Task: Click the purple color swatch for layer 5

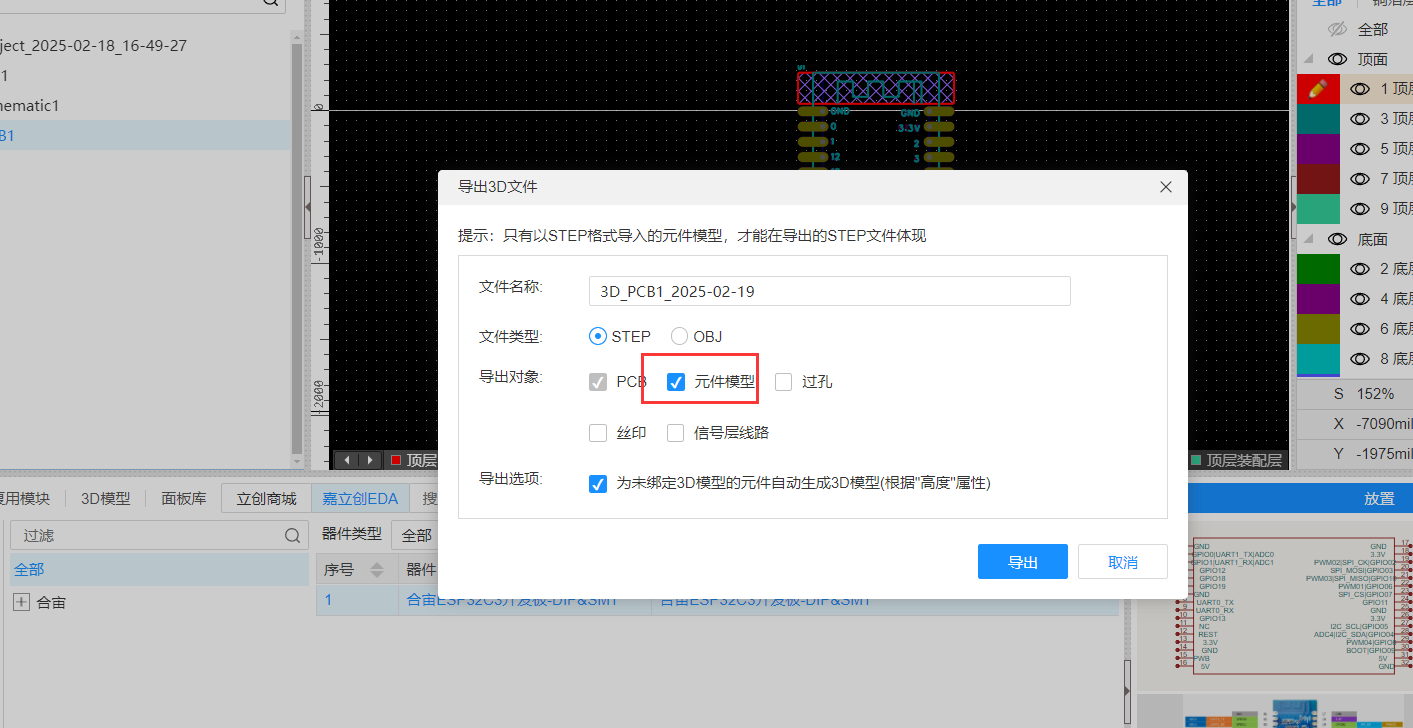Action: point(1318,148)
